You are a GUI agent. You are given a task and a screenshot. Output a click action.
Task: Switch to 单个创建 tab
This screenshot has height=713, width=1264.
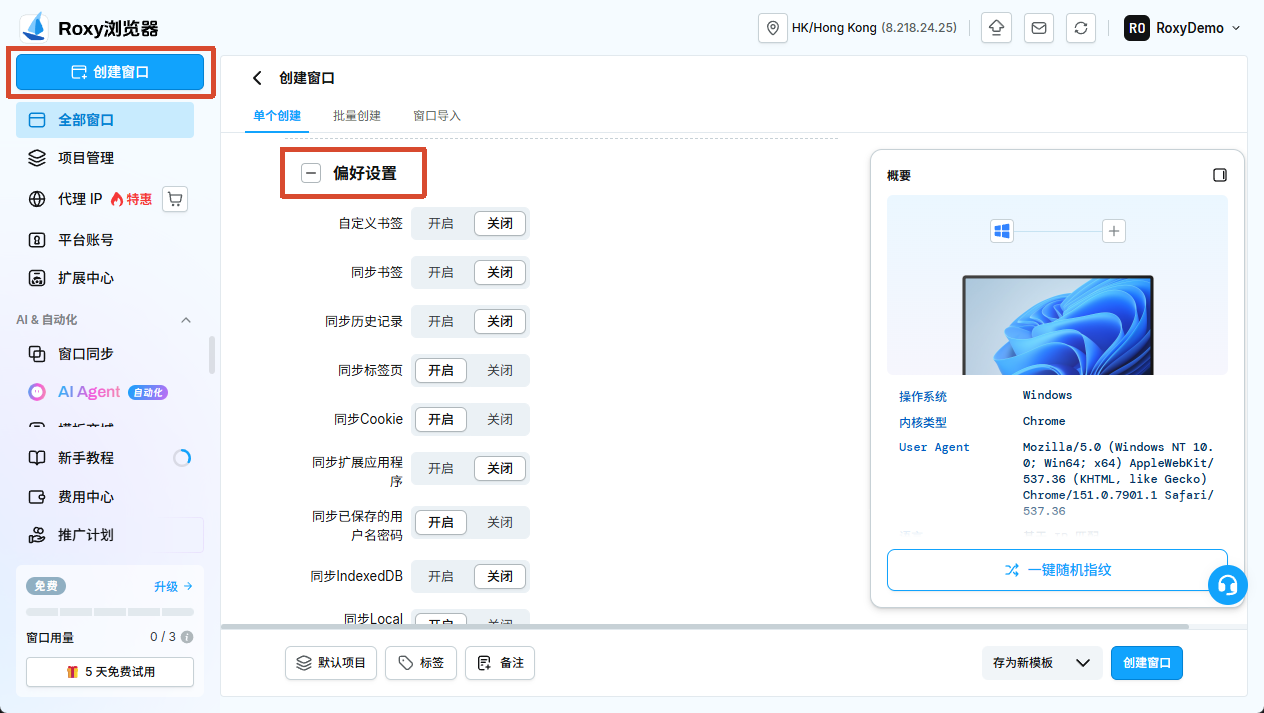pyautogui.click(x=277, y=116)
